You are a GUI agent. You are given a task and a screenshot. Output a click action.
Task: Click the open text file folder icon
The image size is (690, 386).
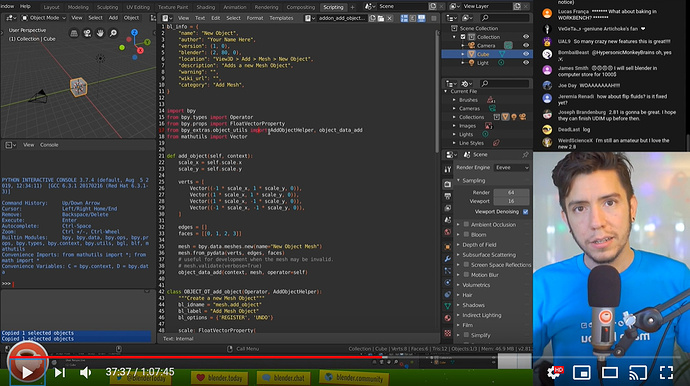pyautogui.click(x=381, y=18)
